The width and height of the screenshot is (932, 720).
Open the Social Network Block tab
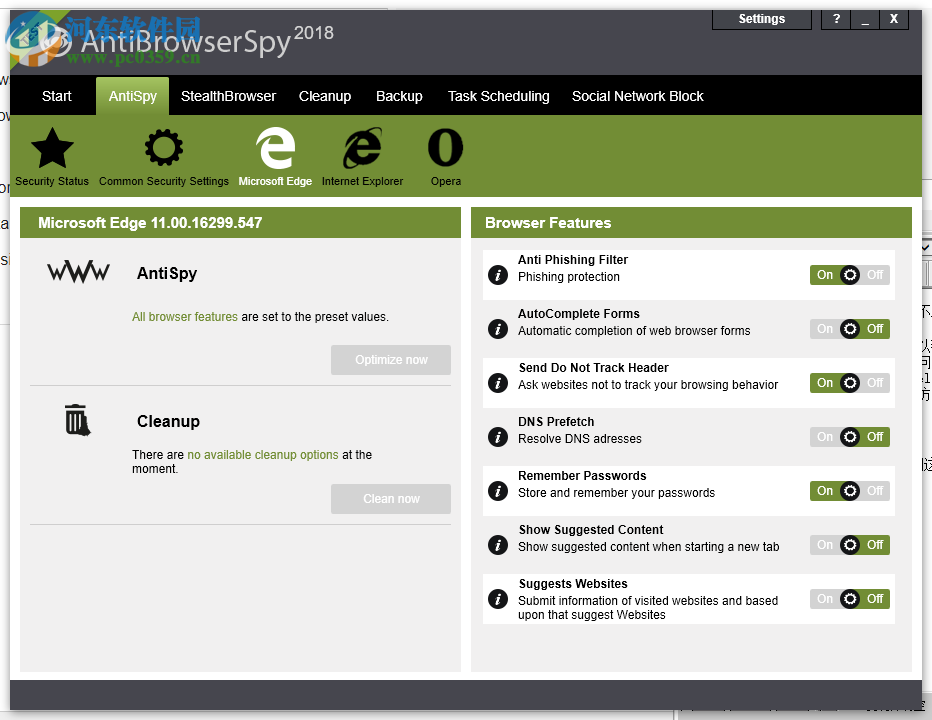click(x=637, y=96)
